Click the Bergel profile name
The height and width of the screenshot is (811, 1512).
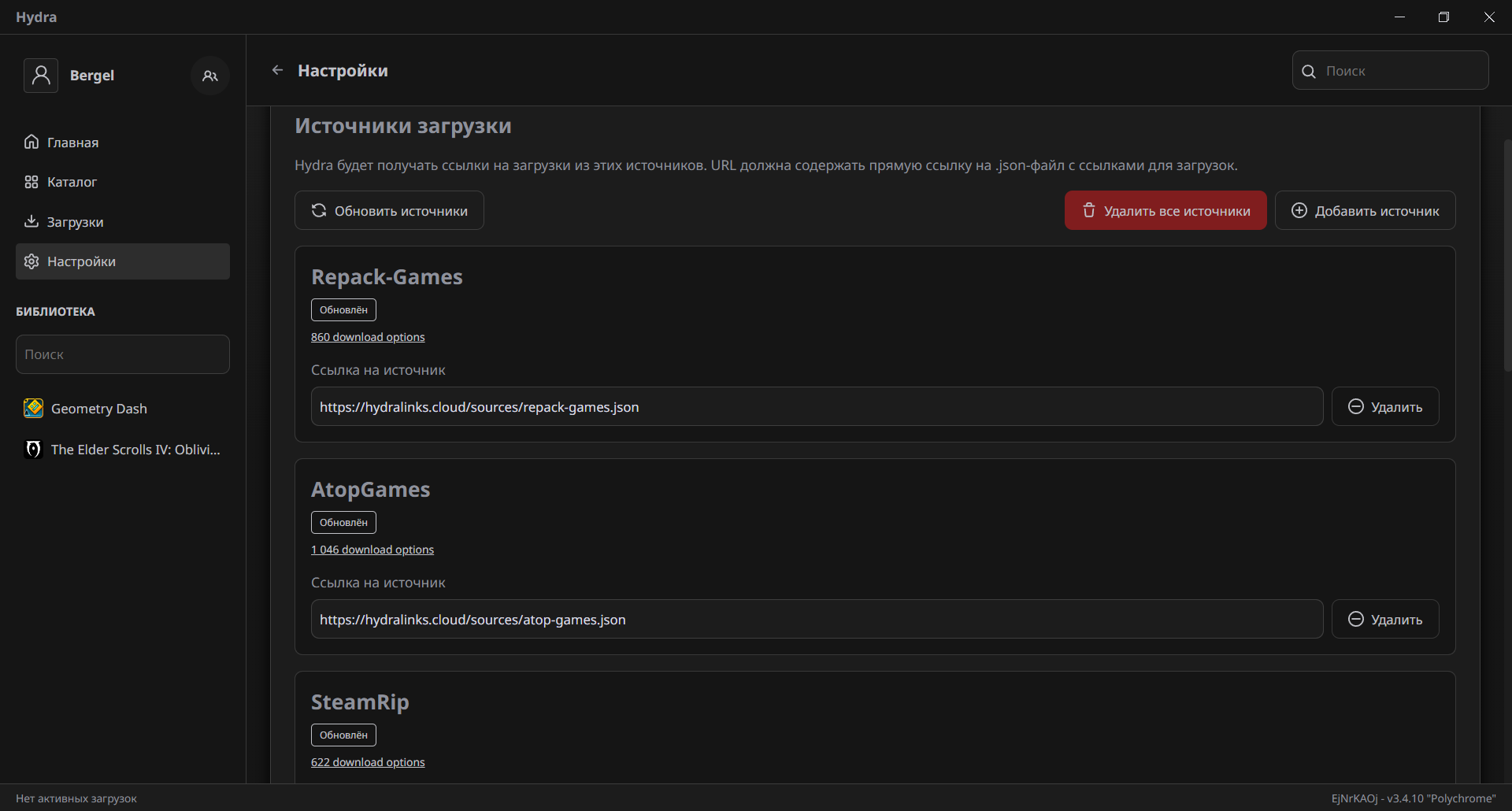click(x=92, y=76)
